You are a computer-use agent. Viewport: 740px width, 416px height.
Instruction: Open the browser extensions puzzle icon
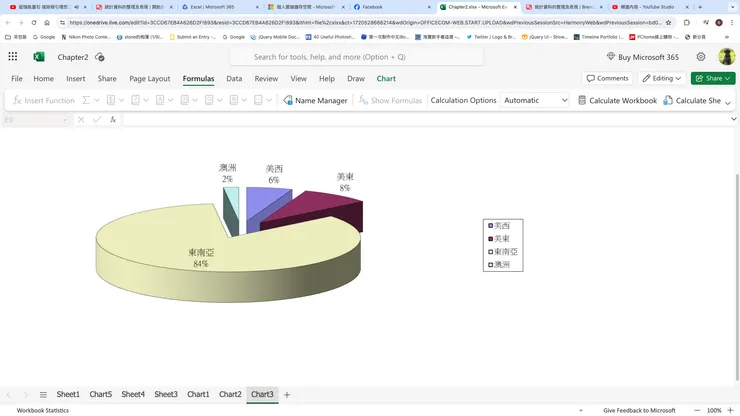[687, 23]
